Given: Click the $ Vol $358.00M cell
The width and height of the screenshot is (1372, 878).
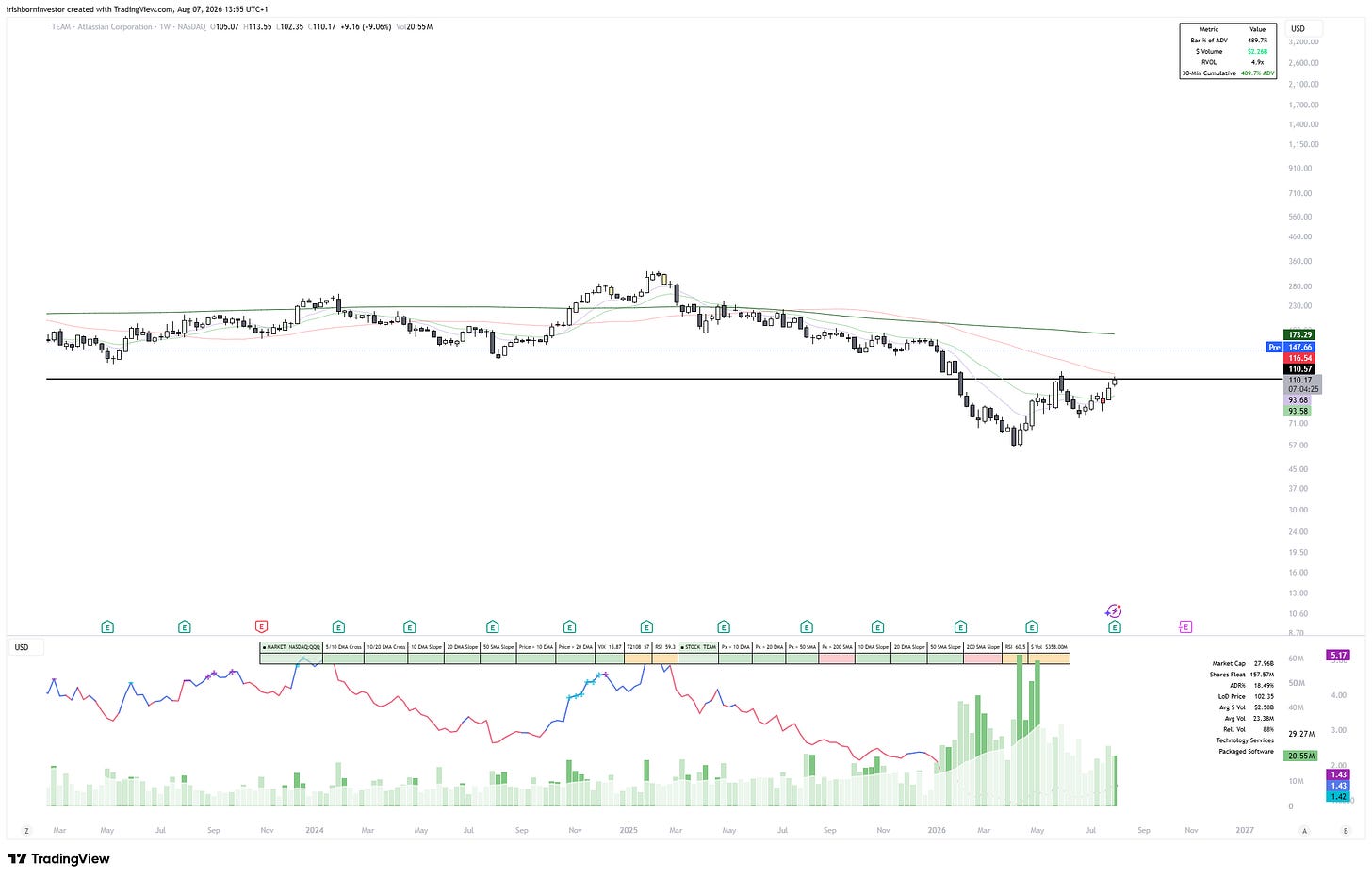Looking at the screenshot, I should (1049, 647).
